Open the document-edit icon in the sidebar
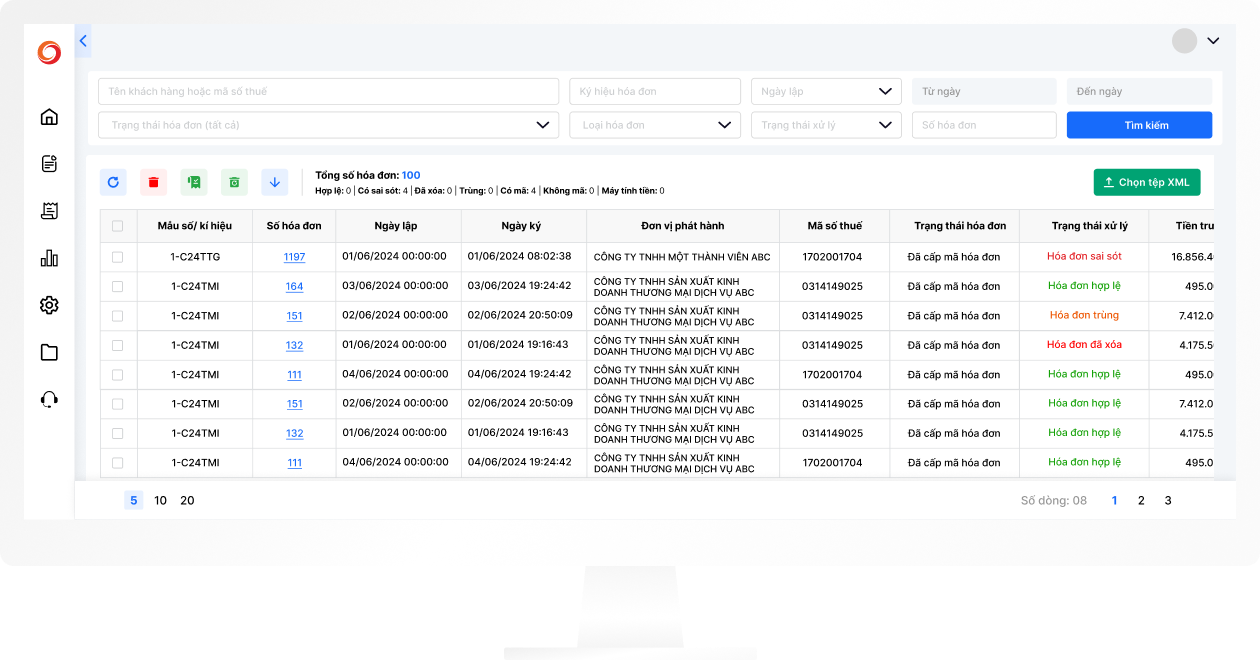Screen dimensions: 1260x660 tap(49, 164)
